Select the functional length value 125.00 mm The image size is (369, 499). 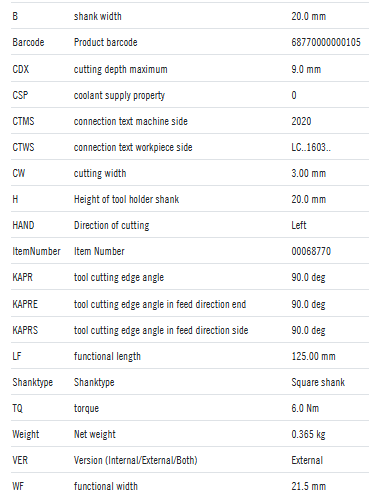click(313, 356)
